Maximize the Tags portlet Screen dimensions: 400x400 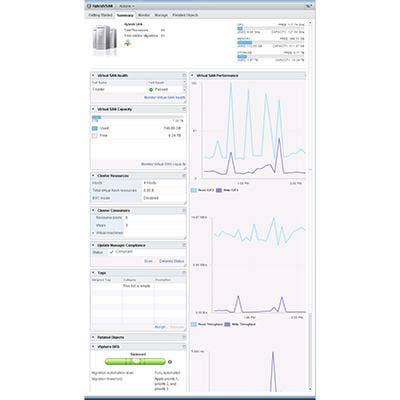[x=184, y=273]
